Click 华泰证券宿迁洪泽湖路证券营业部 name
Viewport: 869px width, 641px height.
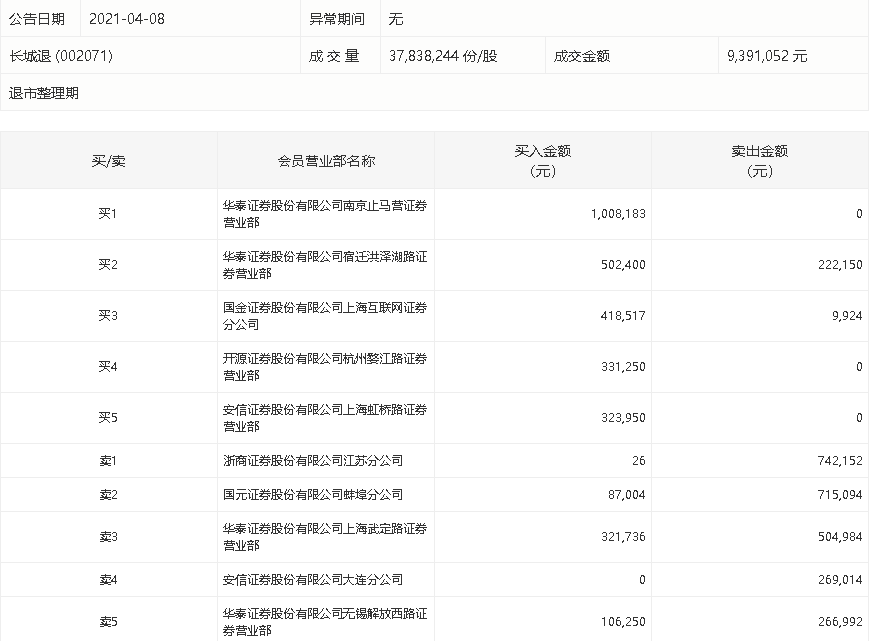click(325, 265)
